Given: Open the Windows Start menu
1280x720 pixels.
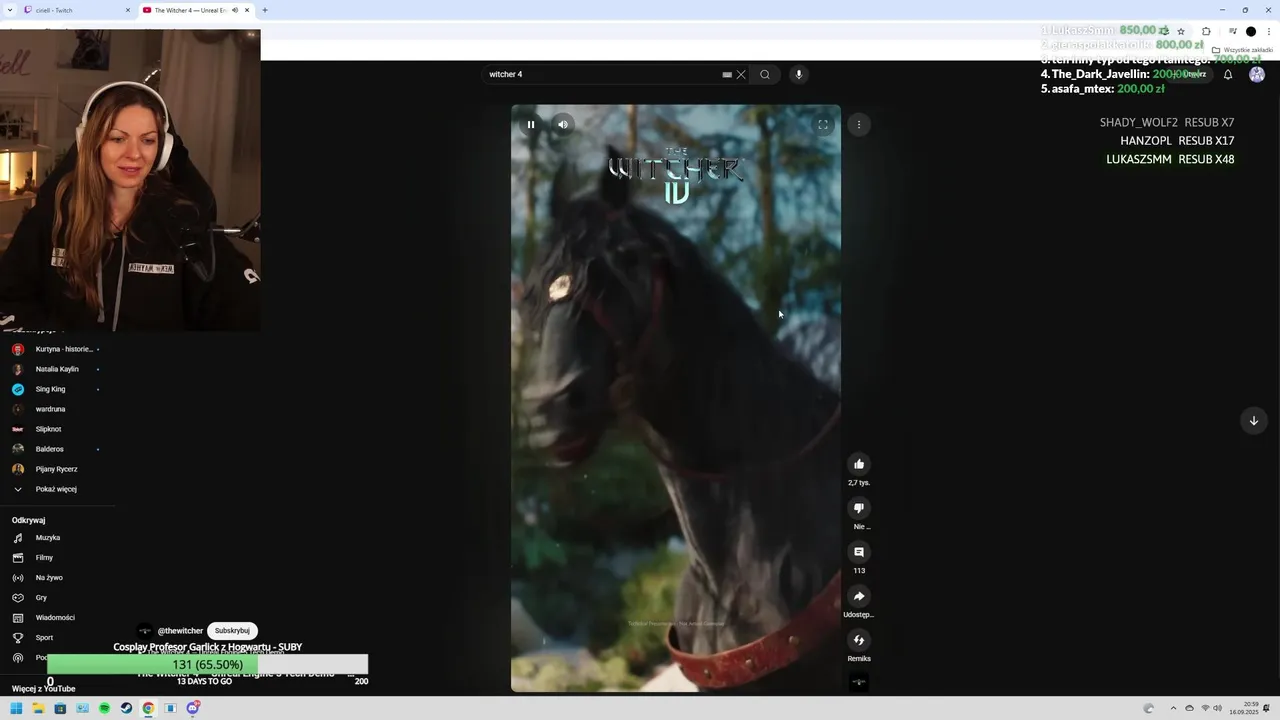Looking at the screenshot, I should coord(16,709).
